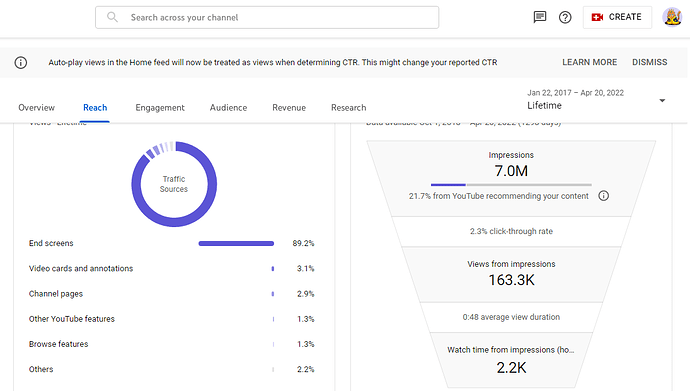Image resolution: width=690 pixels, height=391 pixels.
Task: Click the Traffic Sources donut chart
Action: coord(174,184)
